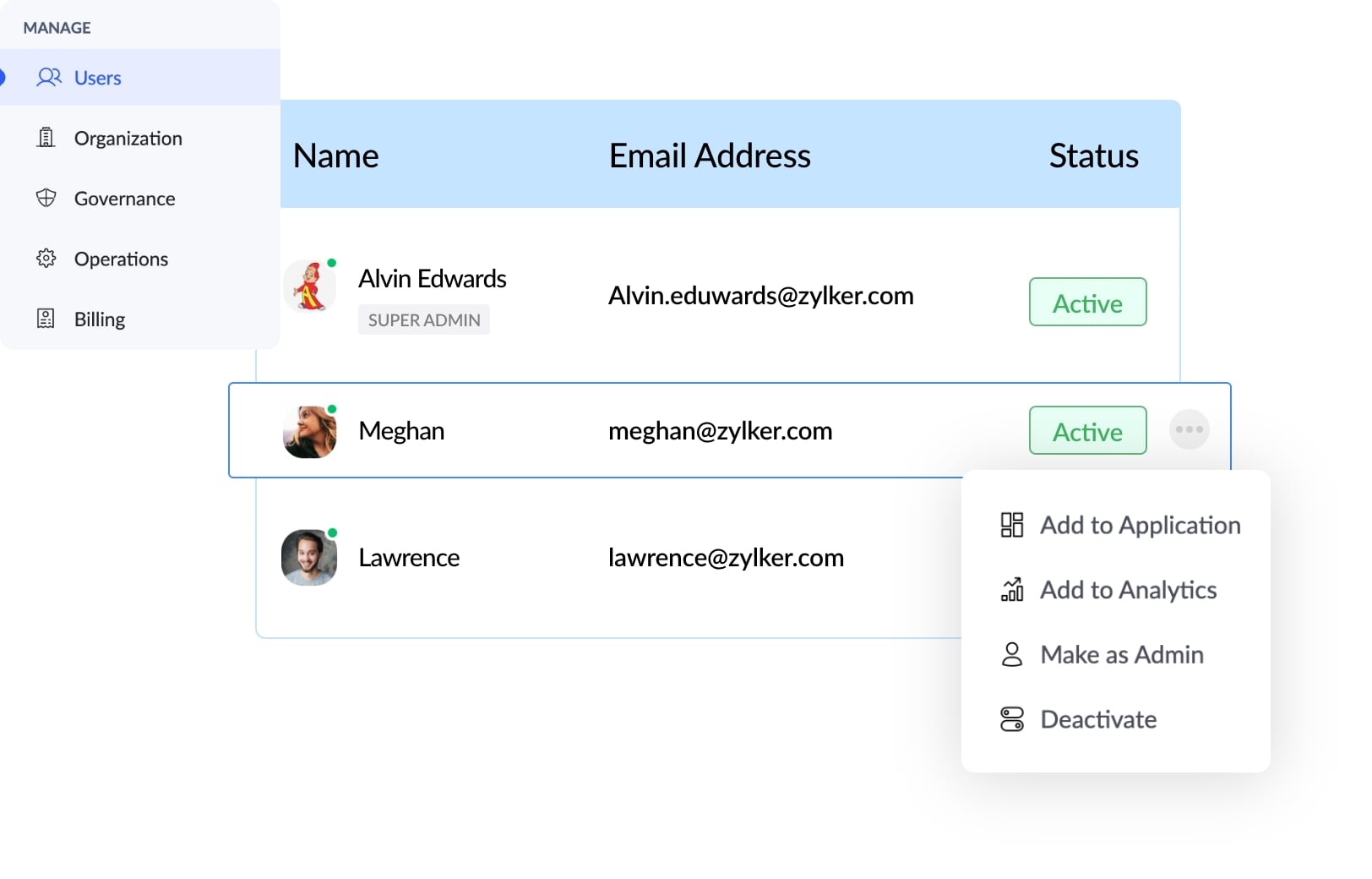Select Add to Application menu entry
The width and height of the screenshot is (1372, 879).
point(1140,525)
